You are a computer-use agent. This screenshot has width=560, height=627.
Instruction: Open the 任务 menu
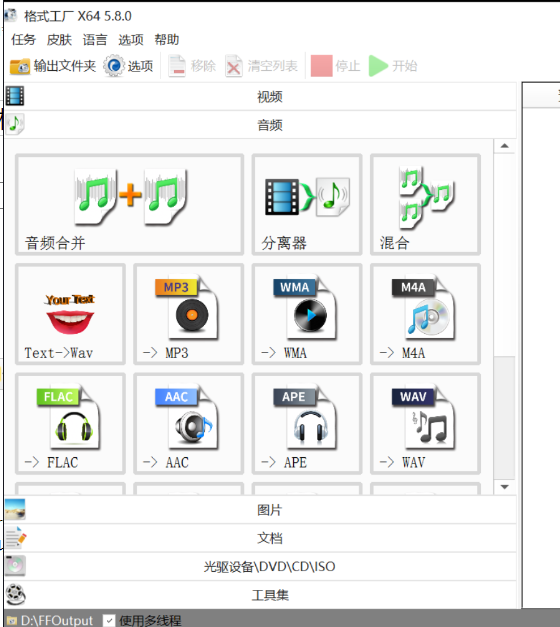tap(23, 40)
